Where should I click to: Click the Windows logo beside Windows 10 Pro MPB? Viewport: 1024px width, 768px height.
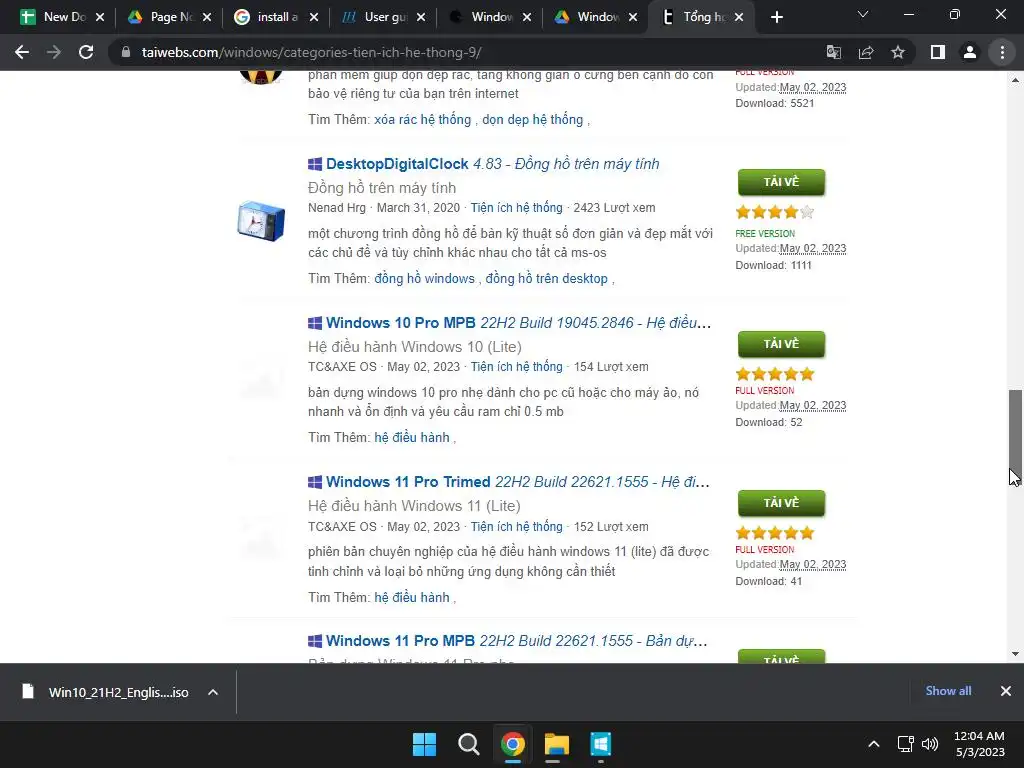pos(315,323)
